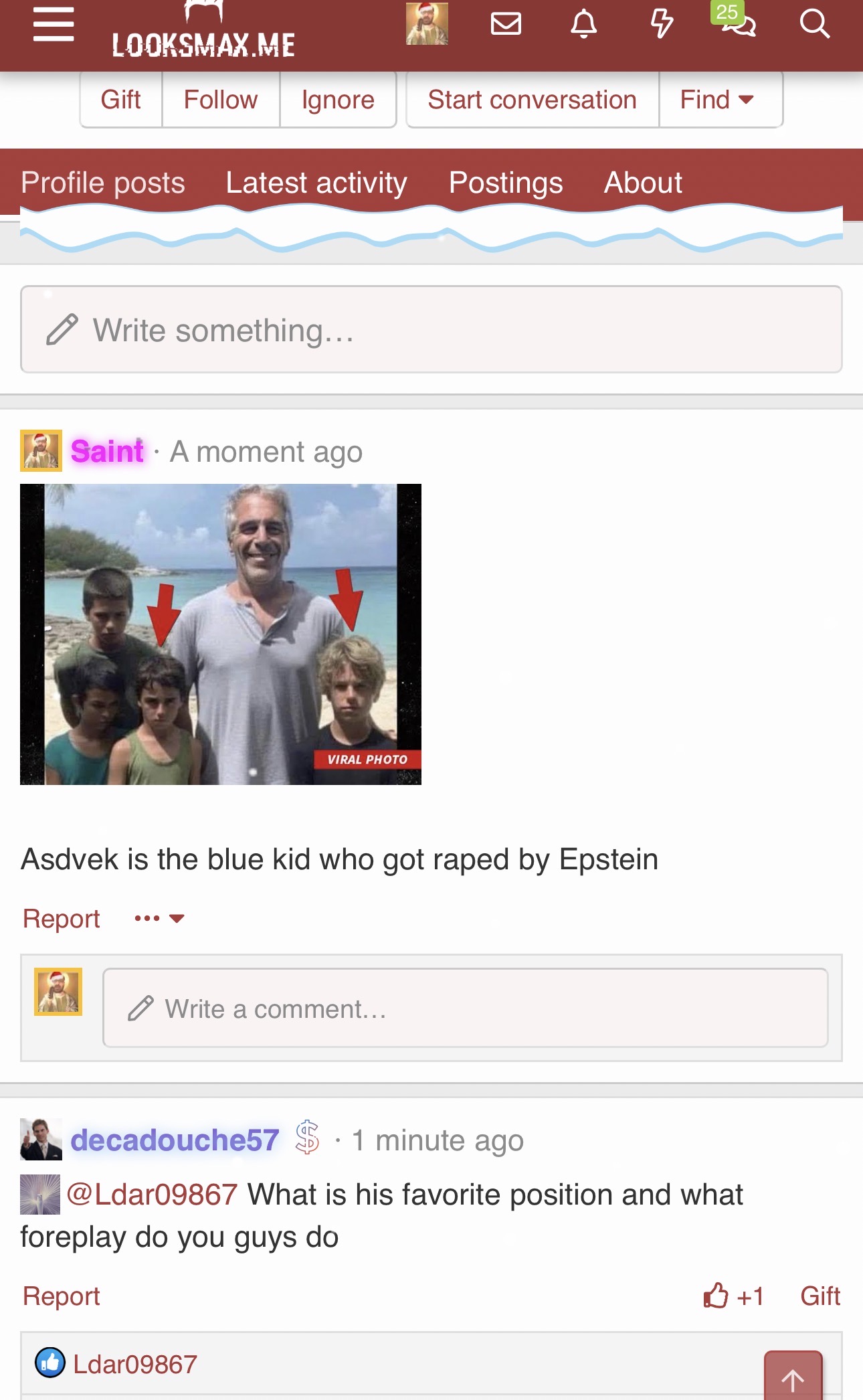Toggle Ignore for this member

tap(338, 100)
